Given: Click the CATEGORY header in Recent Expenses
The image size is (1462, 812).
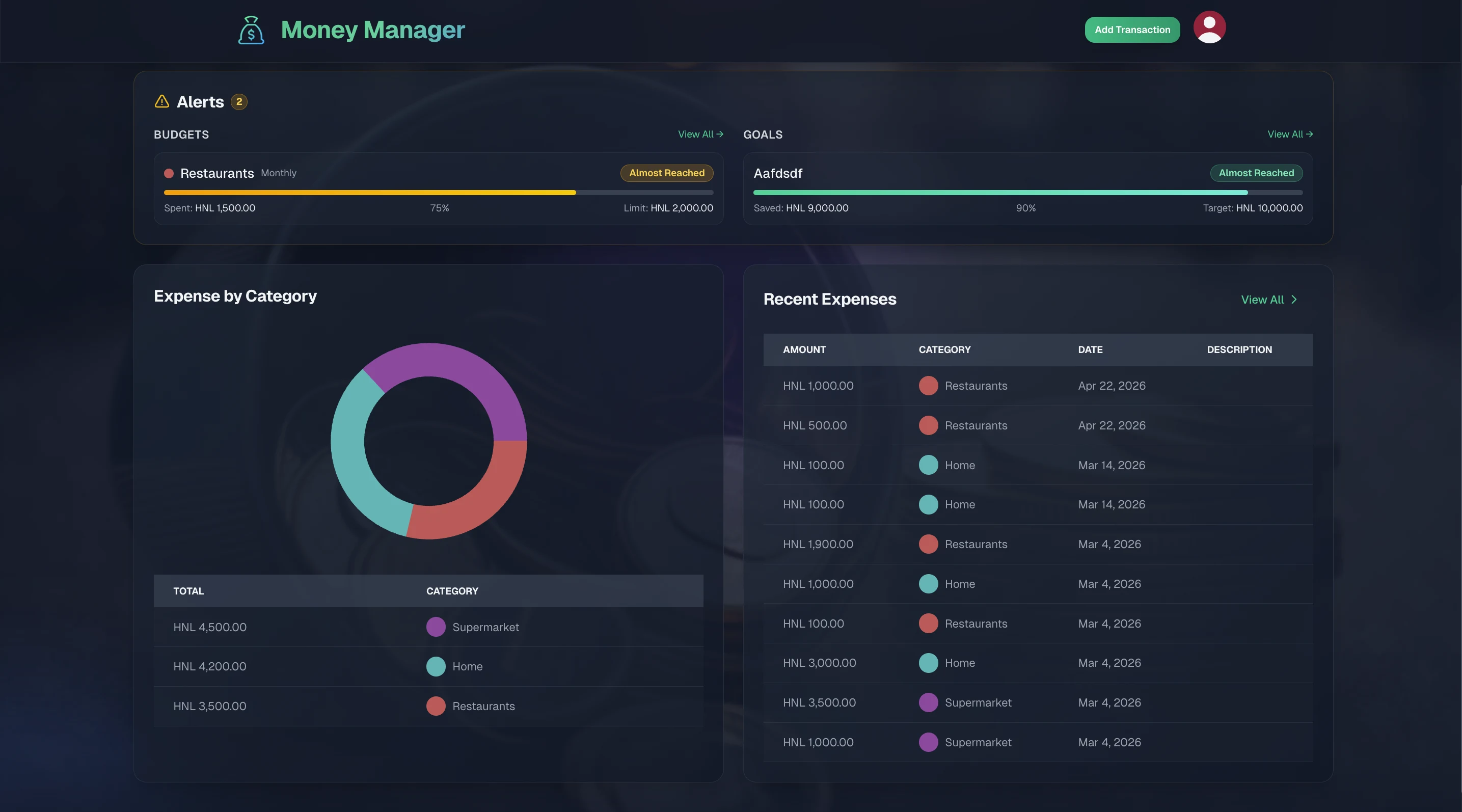Looking at the screenshot, I should point(944,349).
